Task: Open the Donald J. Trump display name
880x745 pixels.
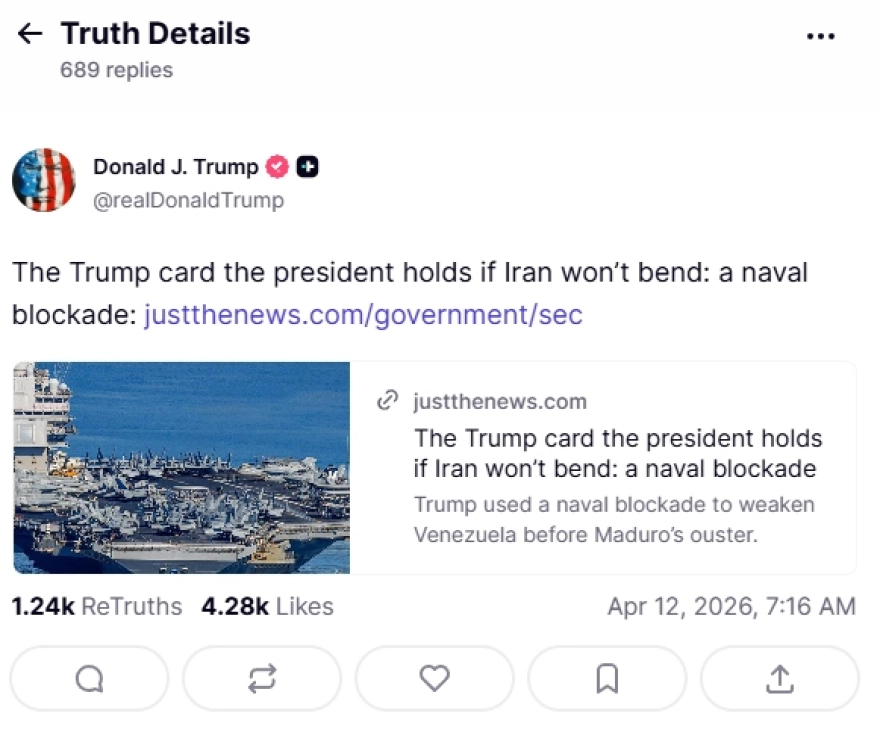Action: coord(175,167)
